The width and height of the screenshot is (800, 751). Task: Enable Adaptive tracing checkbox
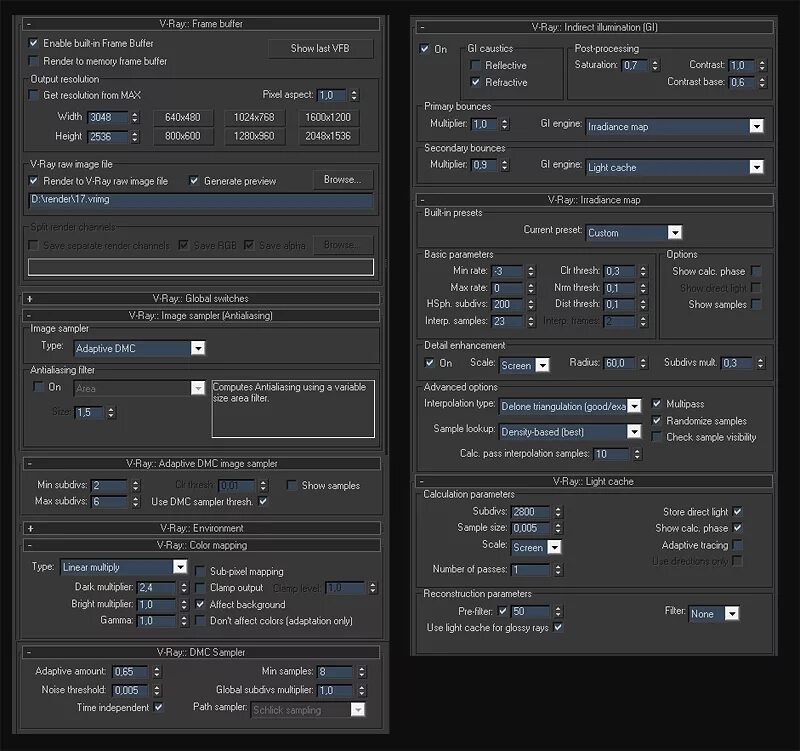737,545
